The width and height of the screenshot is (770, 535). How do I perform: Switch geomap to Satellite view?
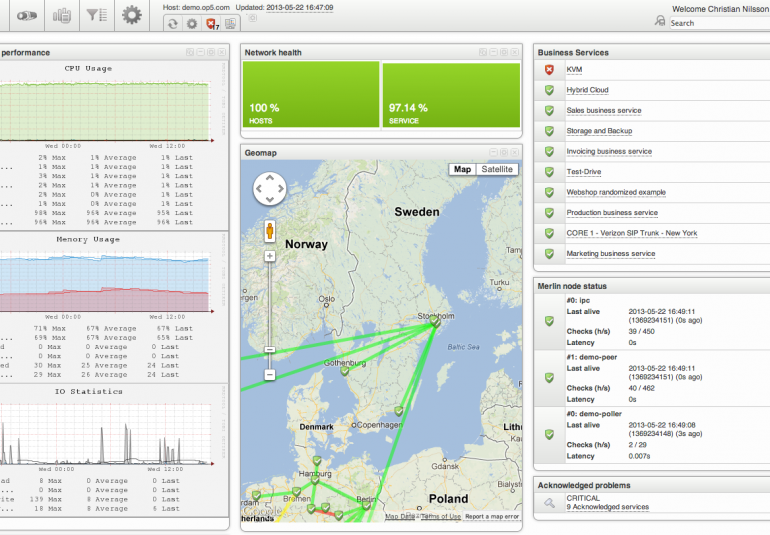(497, 170)
